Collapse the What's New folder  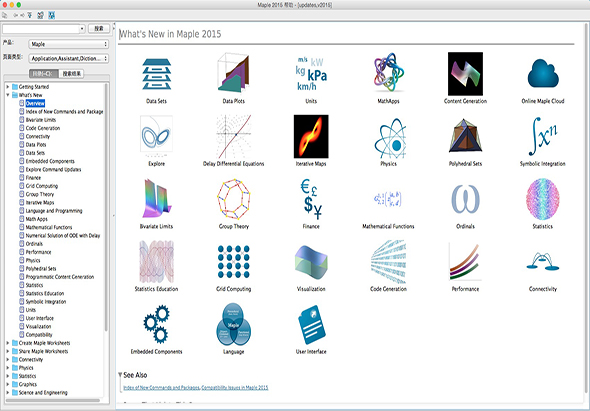(8, 95)
